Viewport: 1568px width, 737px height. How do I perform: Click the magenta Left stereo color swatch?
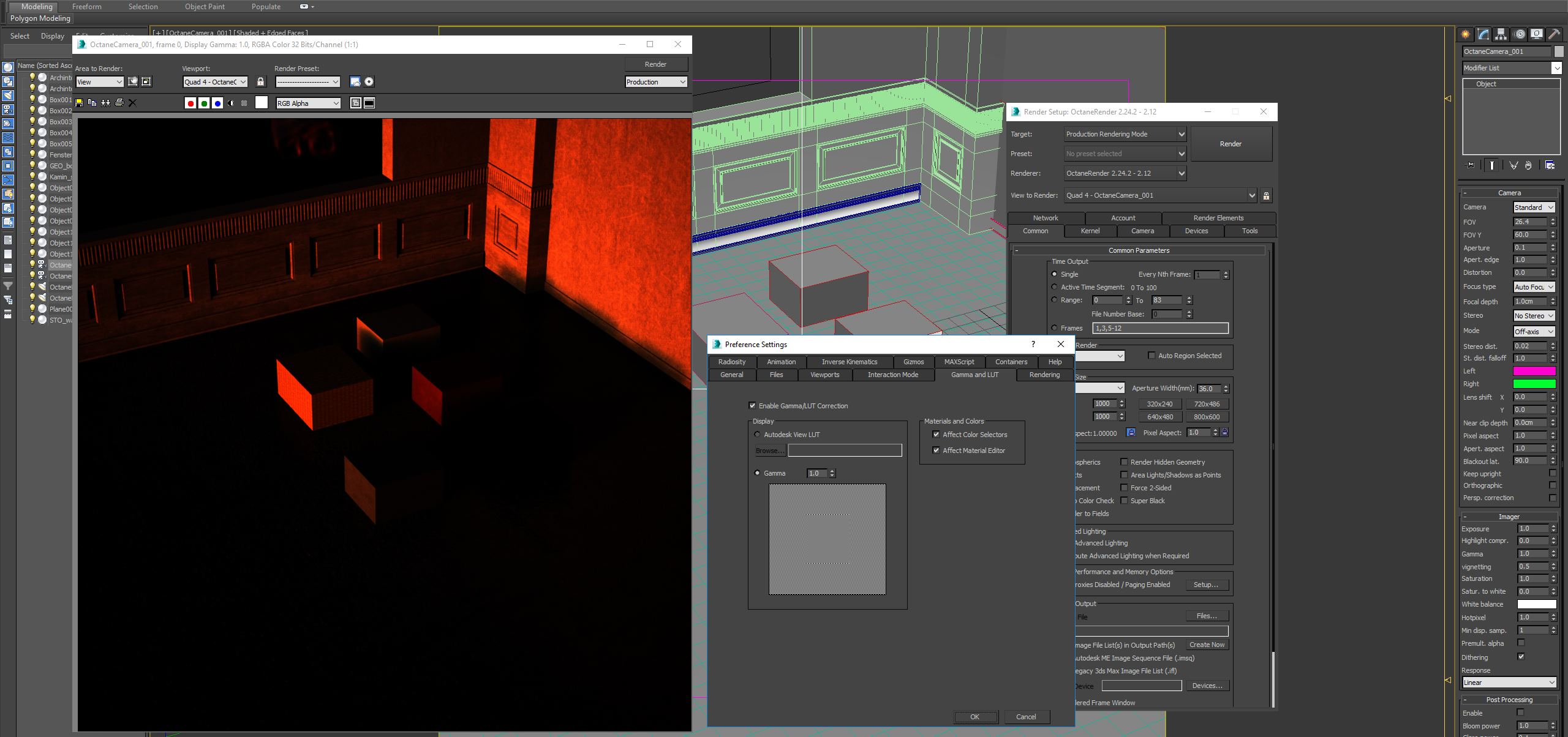pos(1534,371)
